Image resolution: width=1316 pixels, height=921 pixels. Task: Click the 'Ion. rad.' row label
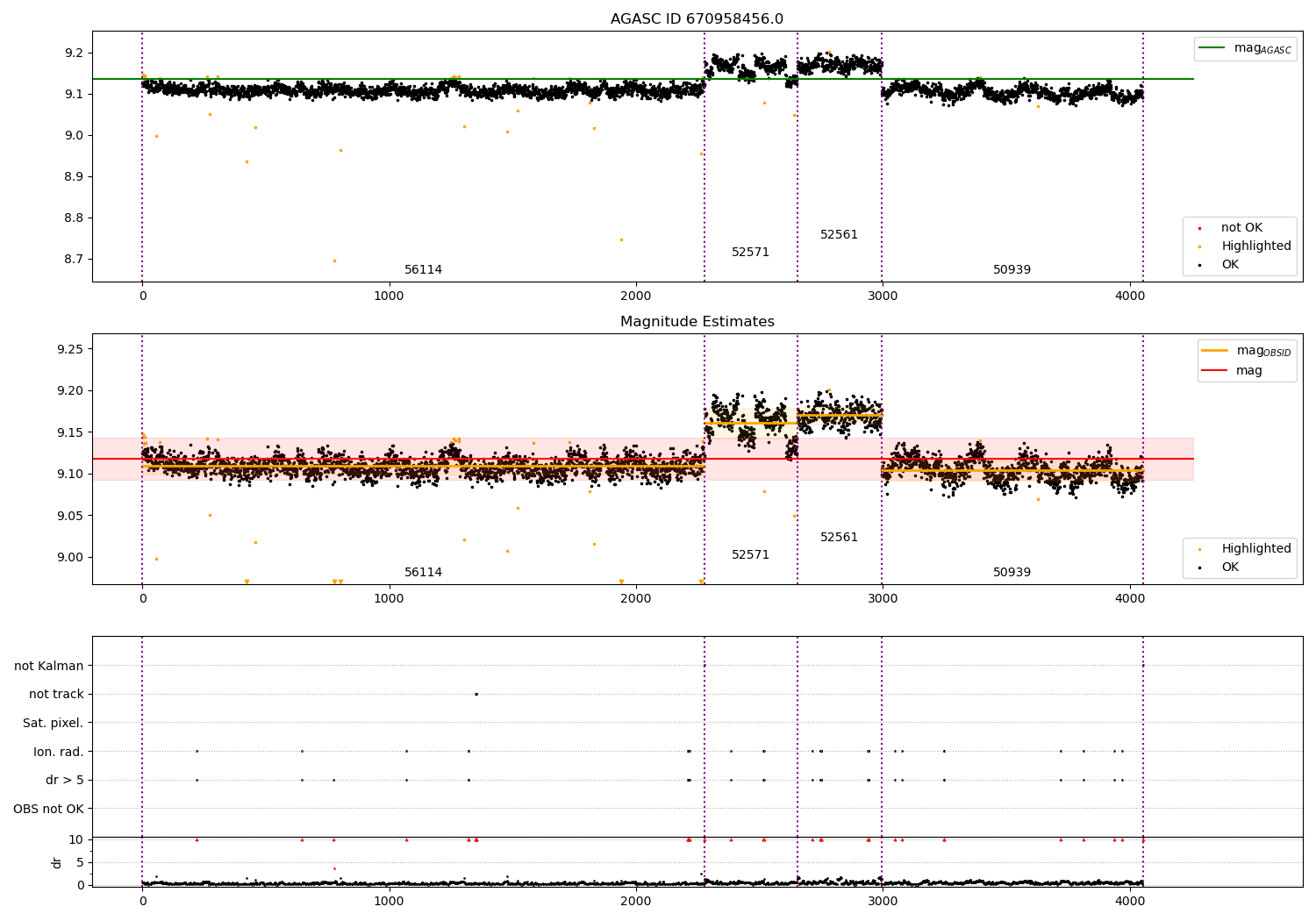(x=59, y=752)
